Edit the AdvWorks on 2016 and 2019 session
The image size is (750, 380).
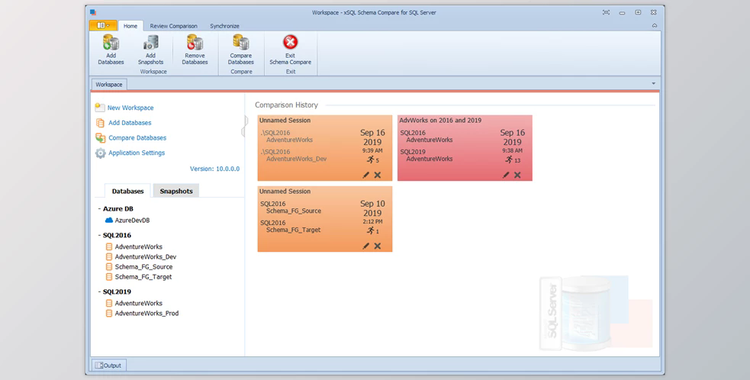506,175
